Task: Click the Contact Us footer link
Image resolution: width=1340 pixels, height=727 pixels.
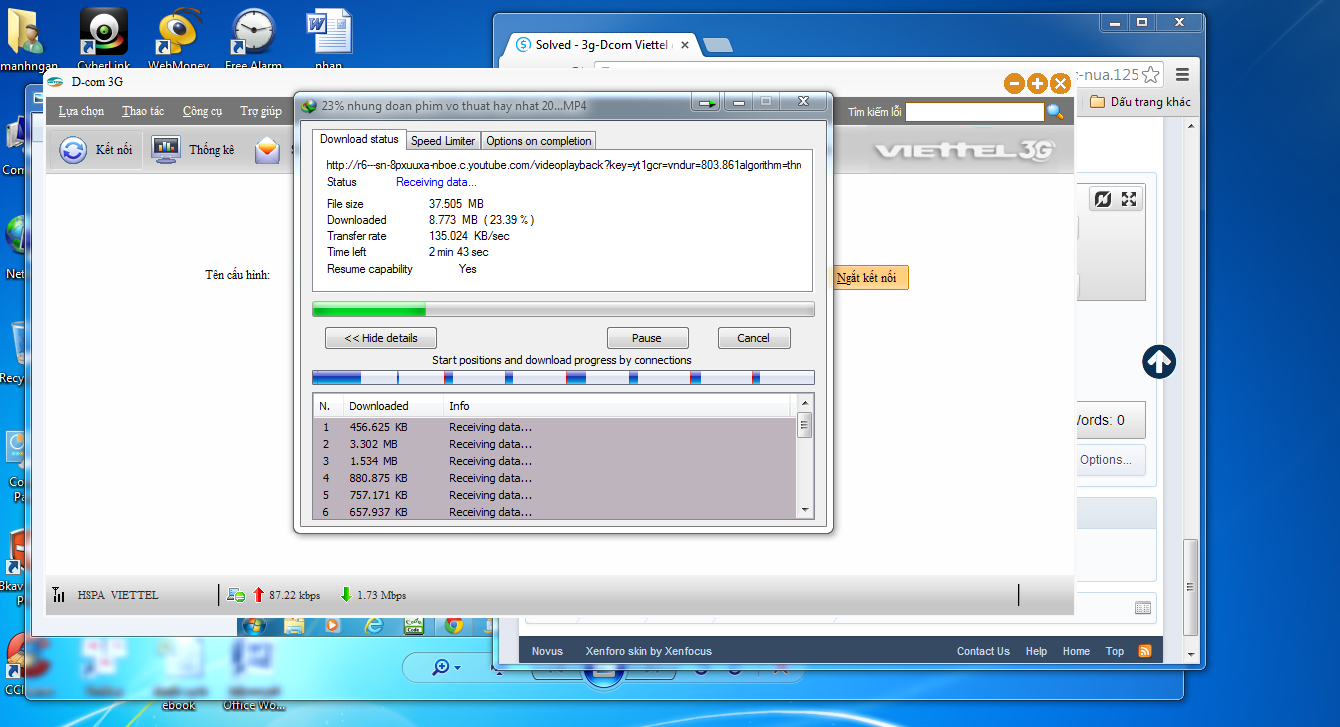Action: [x=983, y=651]
